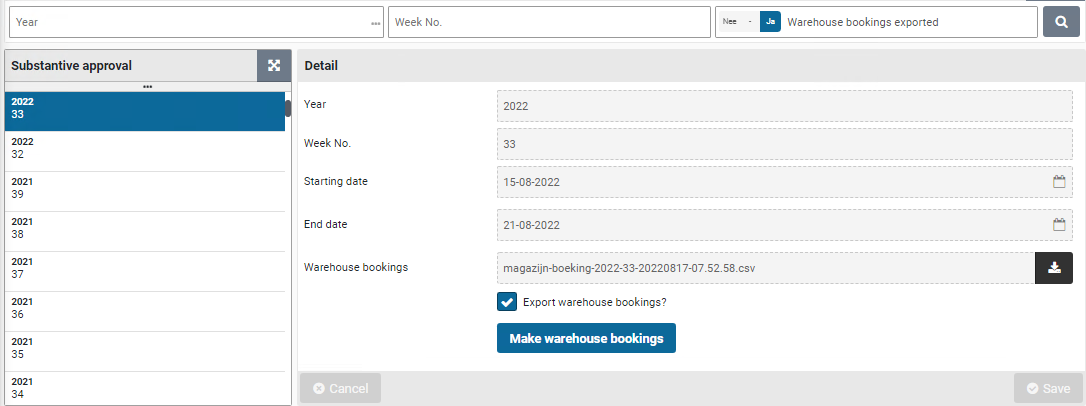Image resolution: width=1086 pixels, height=406 pixels.
Task: Click the Year filter input field
Action: pos(188,22)
